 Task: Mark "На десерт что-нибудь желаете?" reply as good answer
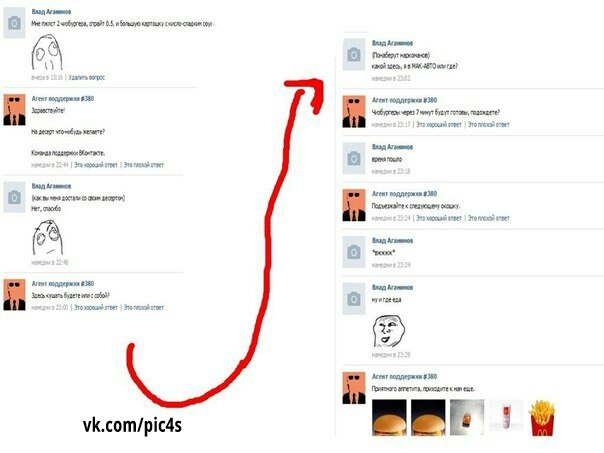click(96, 165)
